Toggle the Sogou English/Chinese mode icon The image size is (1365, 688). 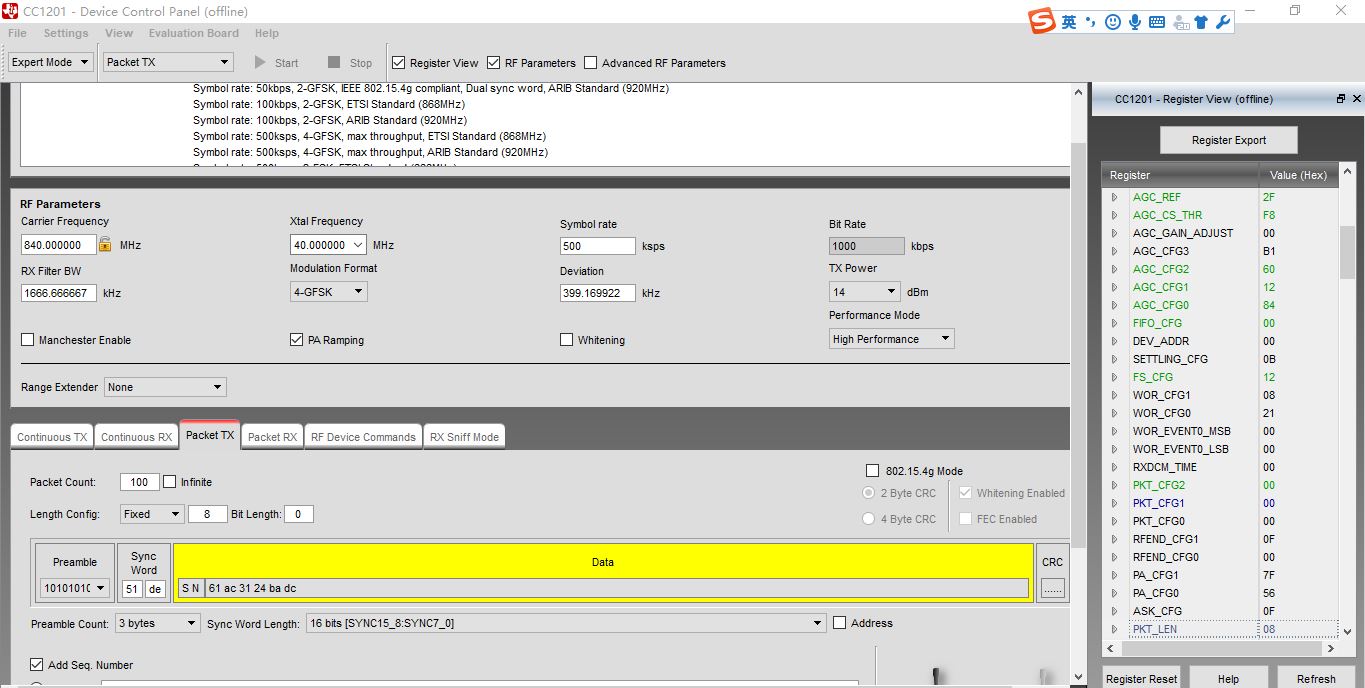[1070, 21]
